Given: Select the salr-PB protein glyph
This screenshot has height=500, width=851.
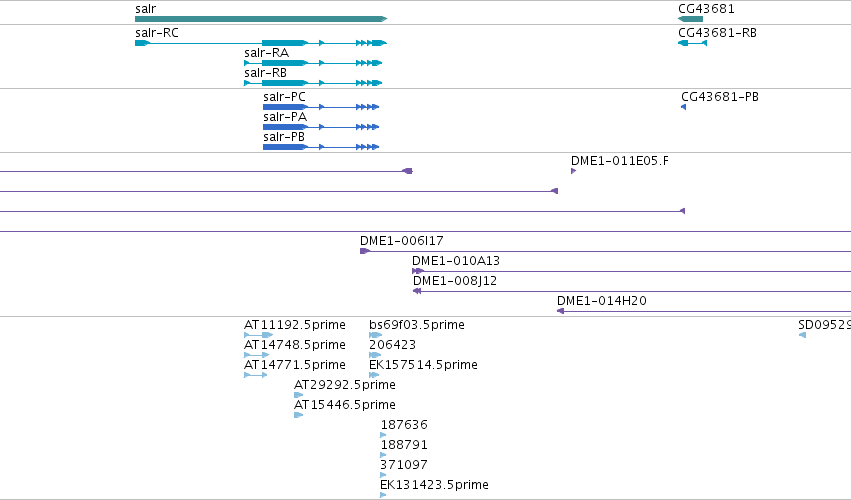Looking at the screenshot, I should tap(321, 147).
